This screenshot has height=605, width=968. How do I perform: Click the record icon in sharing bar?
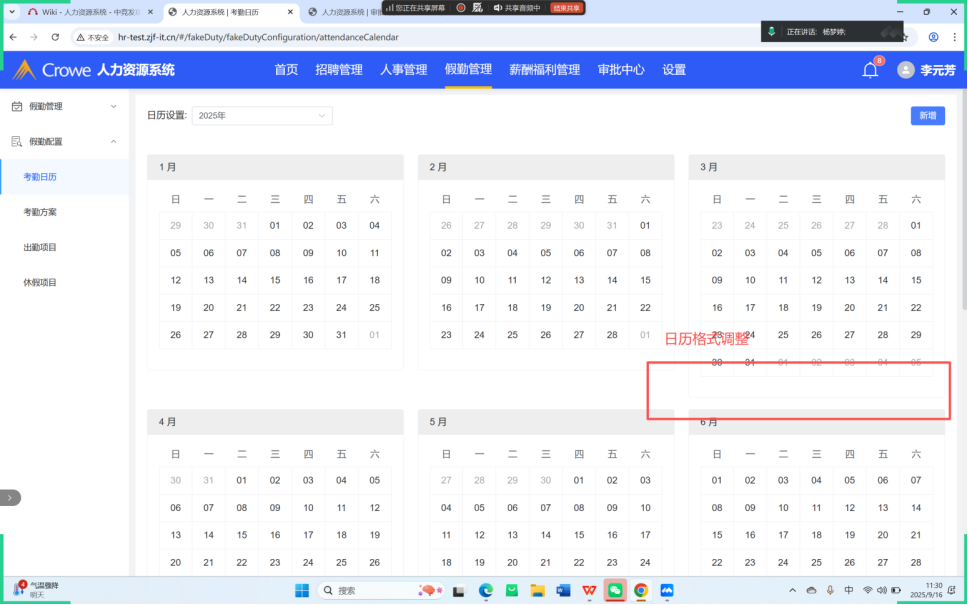[461, 8]
